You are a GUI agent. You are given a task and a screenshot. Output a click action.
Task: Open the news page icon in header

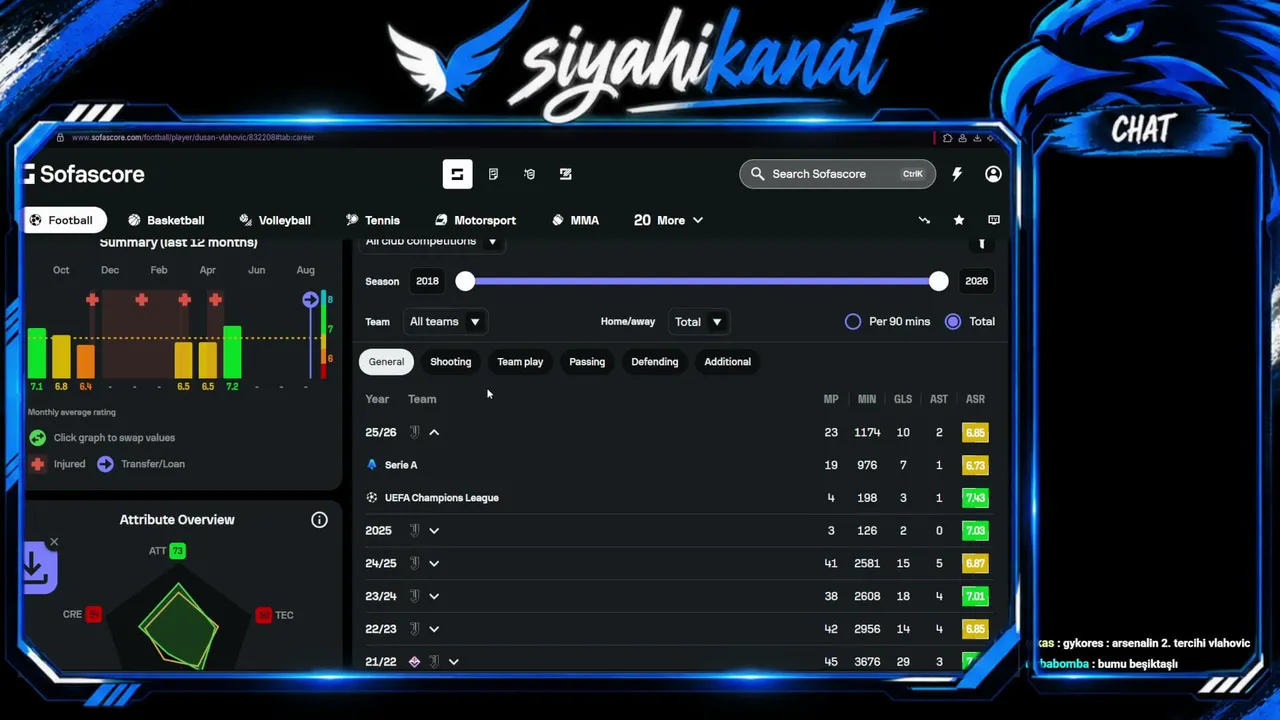point(493,174)
